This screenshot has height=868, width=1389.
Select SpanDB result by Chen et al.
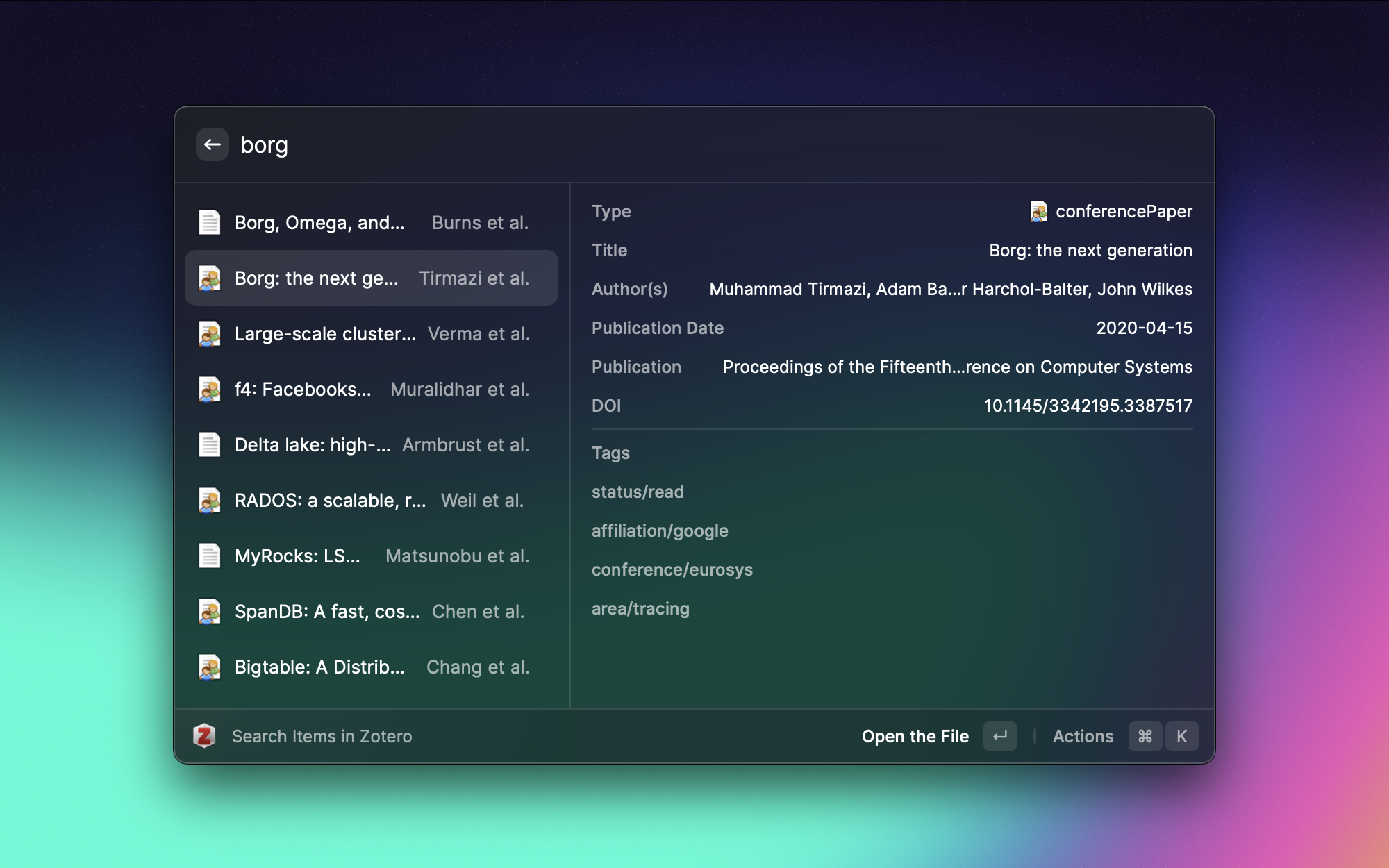pyautogui.click(x=372, y=612)
